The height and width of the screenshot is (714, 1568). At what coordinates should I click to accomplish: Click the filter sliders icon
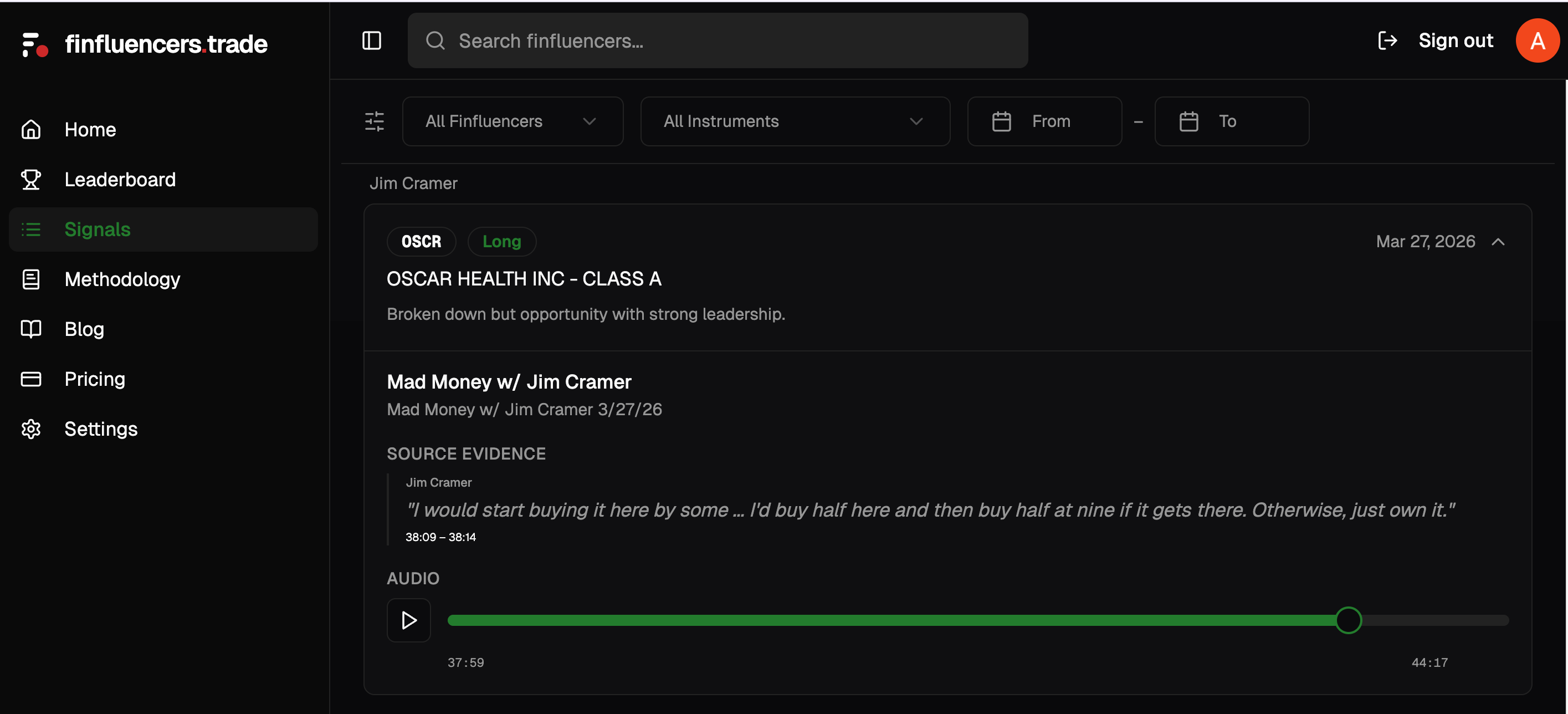point(375,121)
